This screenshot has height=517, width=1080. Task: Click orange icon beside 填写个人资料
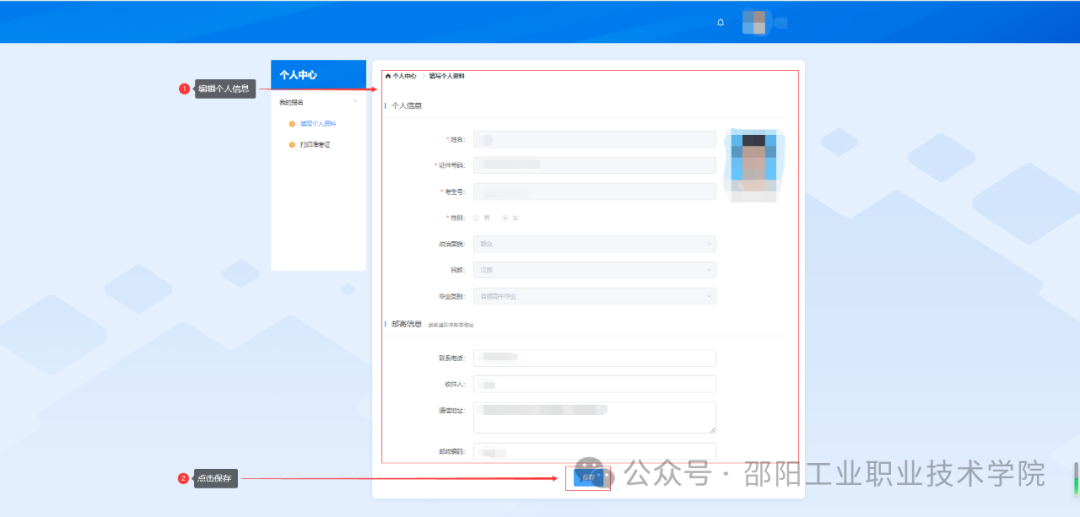click(292, 124)
